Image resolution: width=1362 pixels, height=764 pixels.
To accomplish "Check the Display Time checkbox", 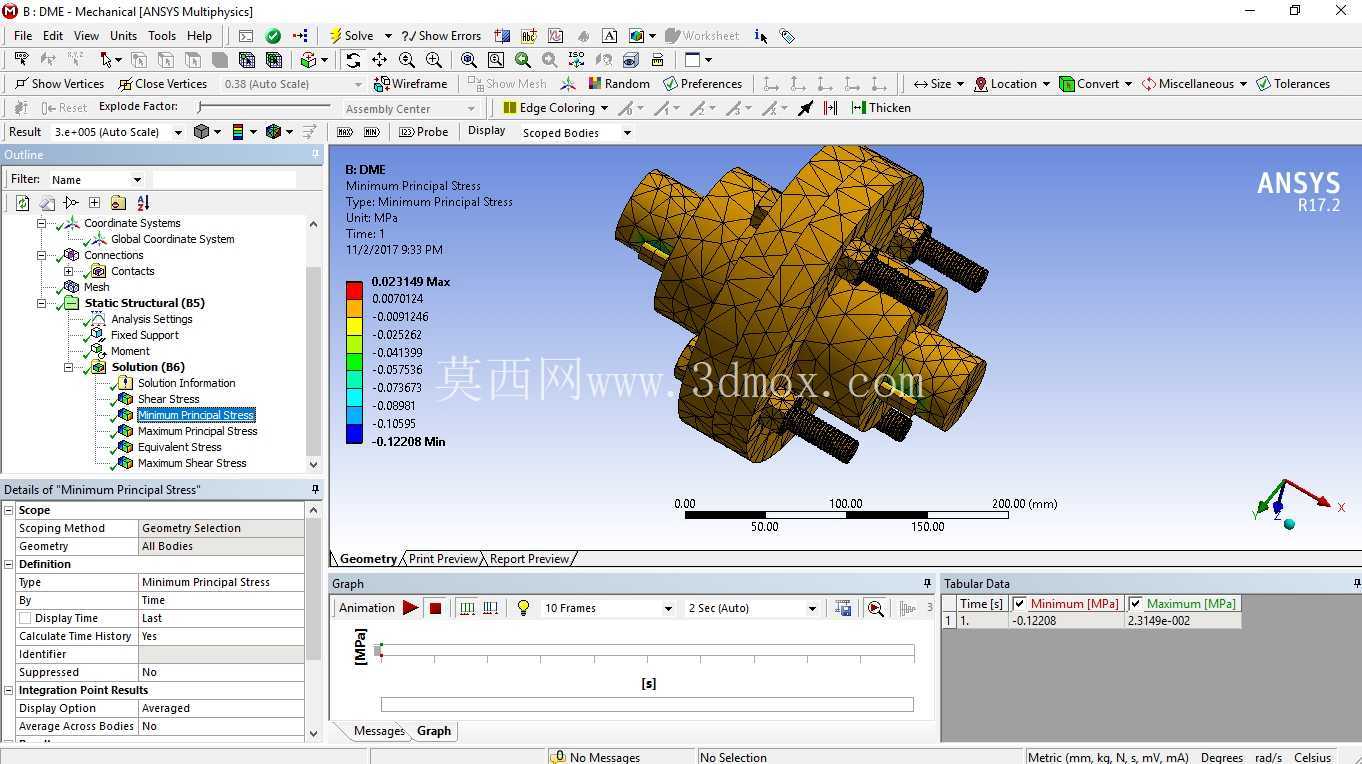I will pyautogui.click(x=25, y=618).
